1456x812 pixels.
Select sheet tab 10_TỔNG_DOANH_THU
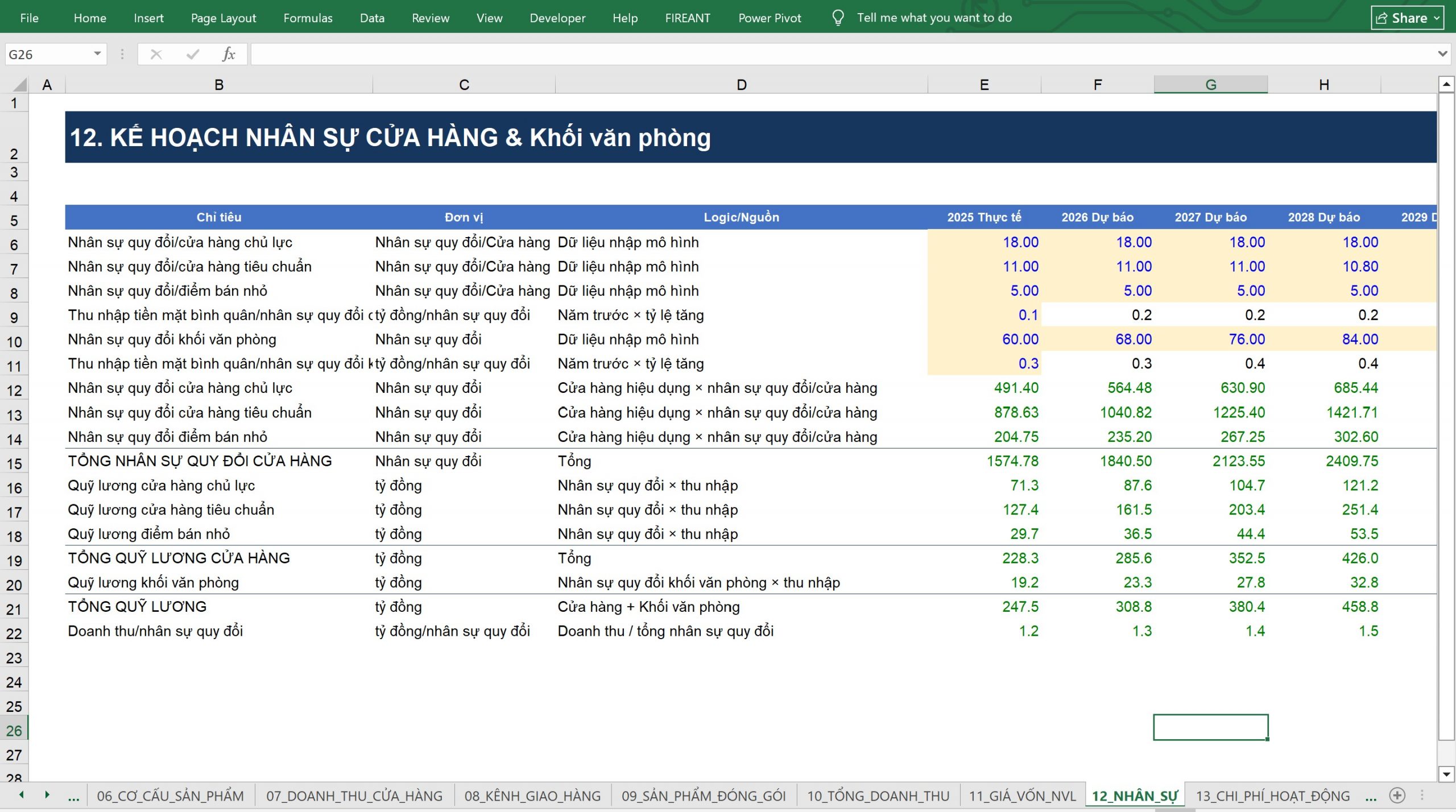(878, 796)
